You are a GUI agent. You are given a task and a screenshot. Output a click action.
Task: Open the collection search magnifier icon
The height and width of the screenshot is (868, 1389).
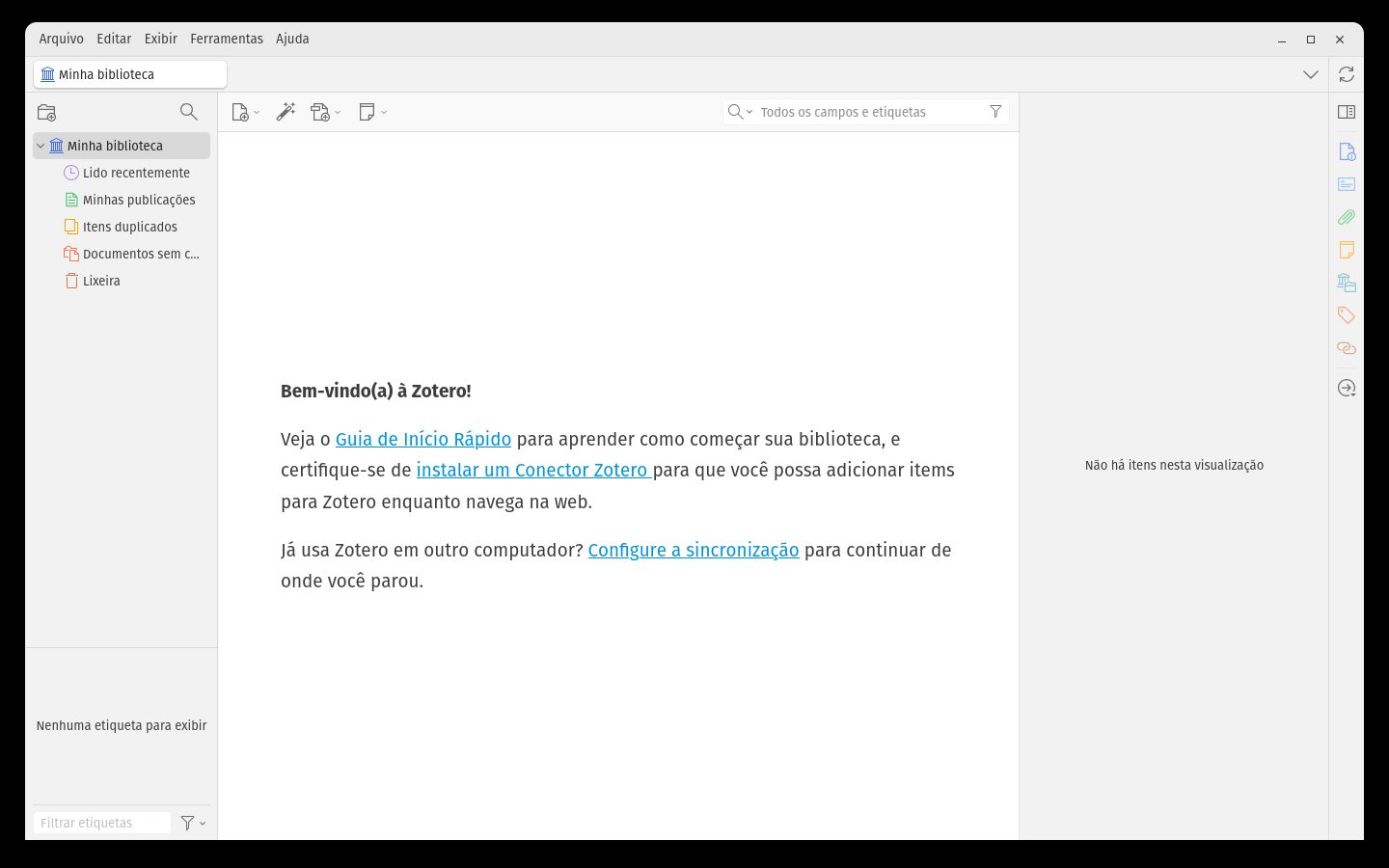[x=189, y=112]
